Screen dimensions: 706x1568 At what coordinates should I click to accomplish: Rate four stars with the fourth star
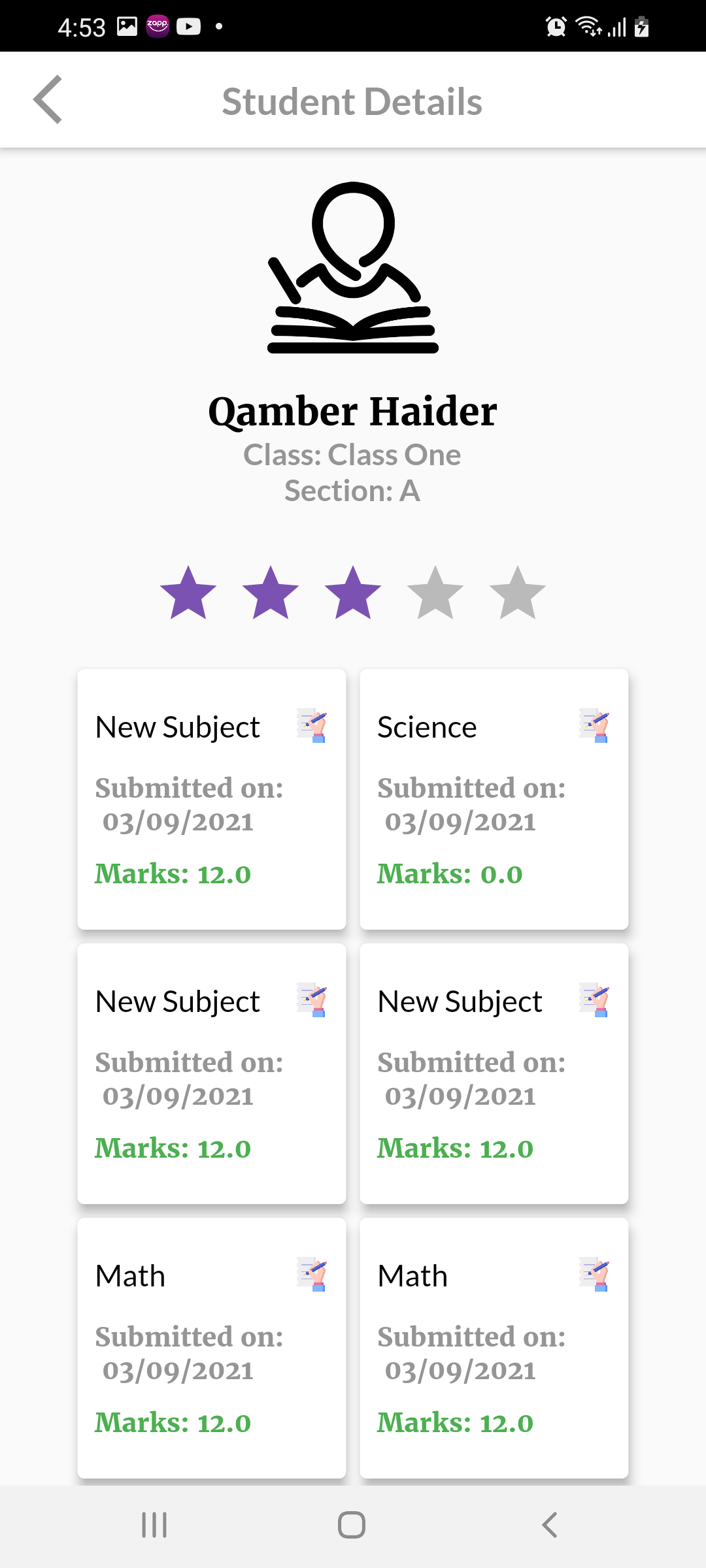[x=435, y=593]
